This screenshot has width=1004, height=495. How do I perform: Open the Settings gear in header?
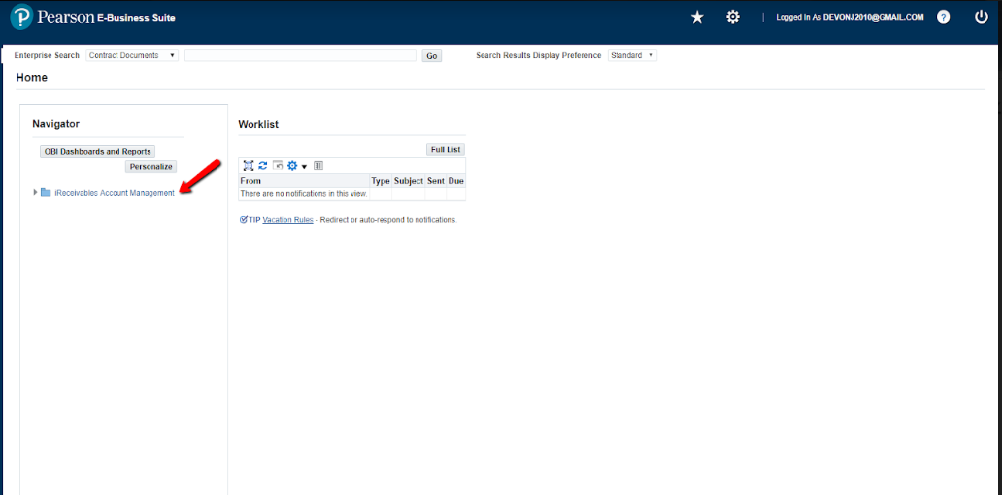pyautogui.click(x=733, y=17)
